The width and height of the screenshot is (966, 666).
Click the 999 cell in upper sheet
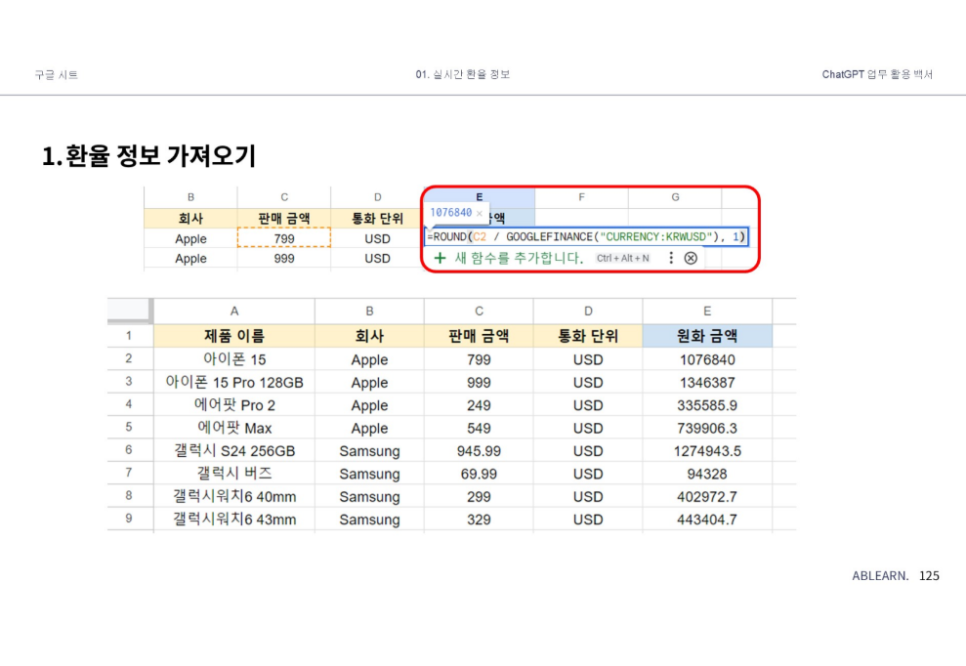(284, 258)
